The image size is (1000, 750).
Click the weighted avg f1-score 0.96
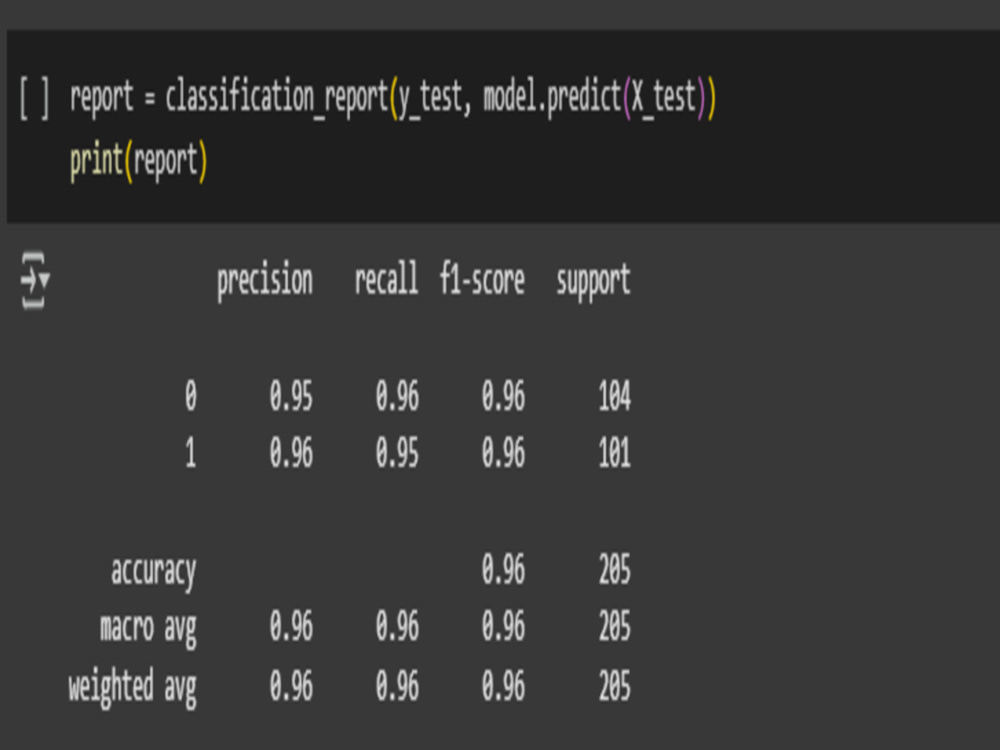tap(503, 687)
